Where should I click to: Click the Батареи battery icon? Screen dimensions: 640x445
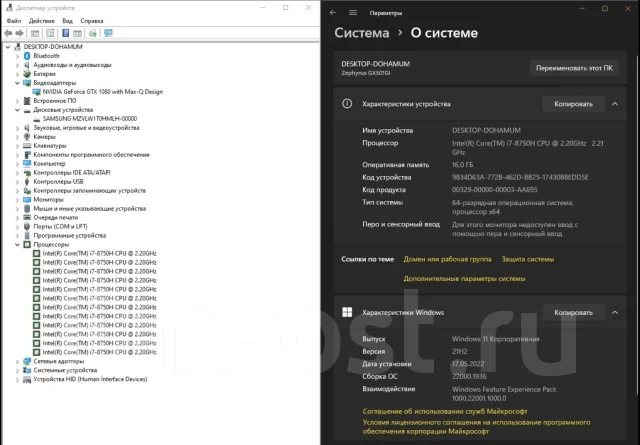27,74
